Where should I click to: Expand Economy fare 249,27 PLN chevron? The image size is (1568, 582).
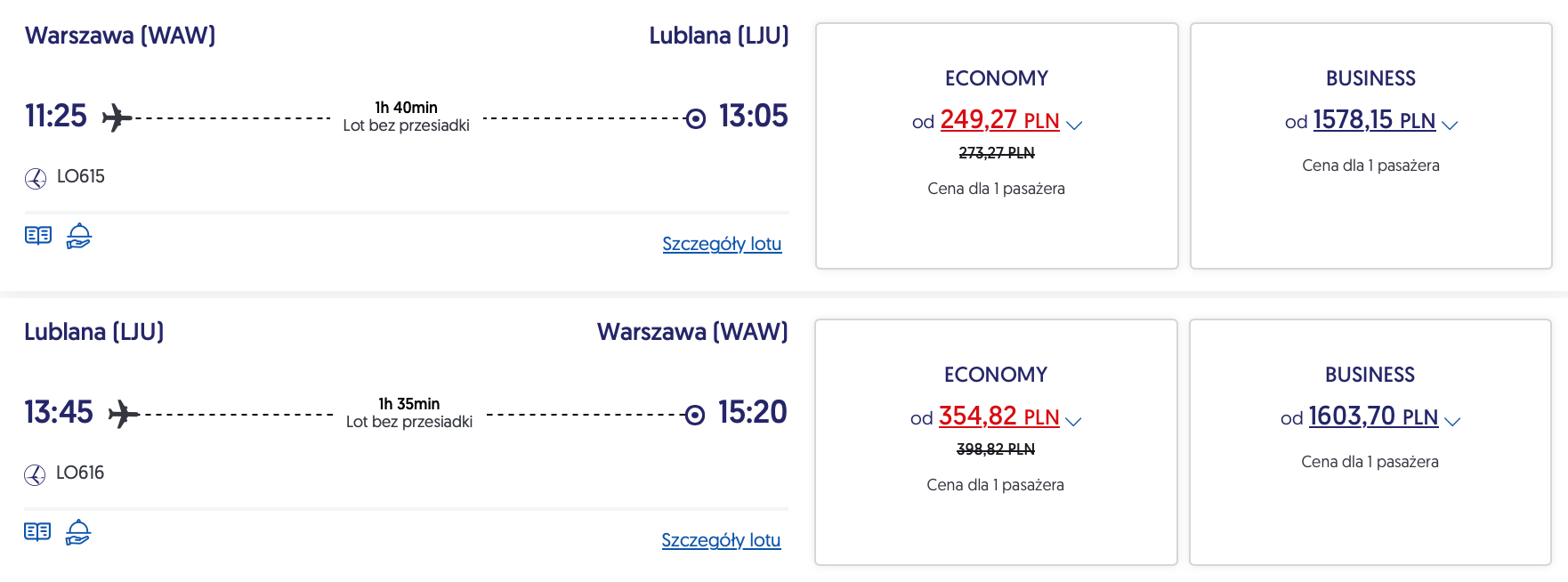pyautogui.click(x=1074, y=125)
